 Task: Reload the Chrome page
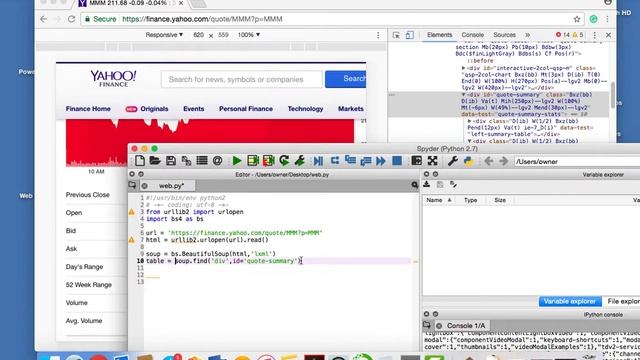pos(71,19)
